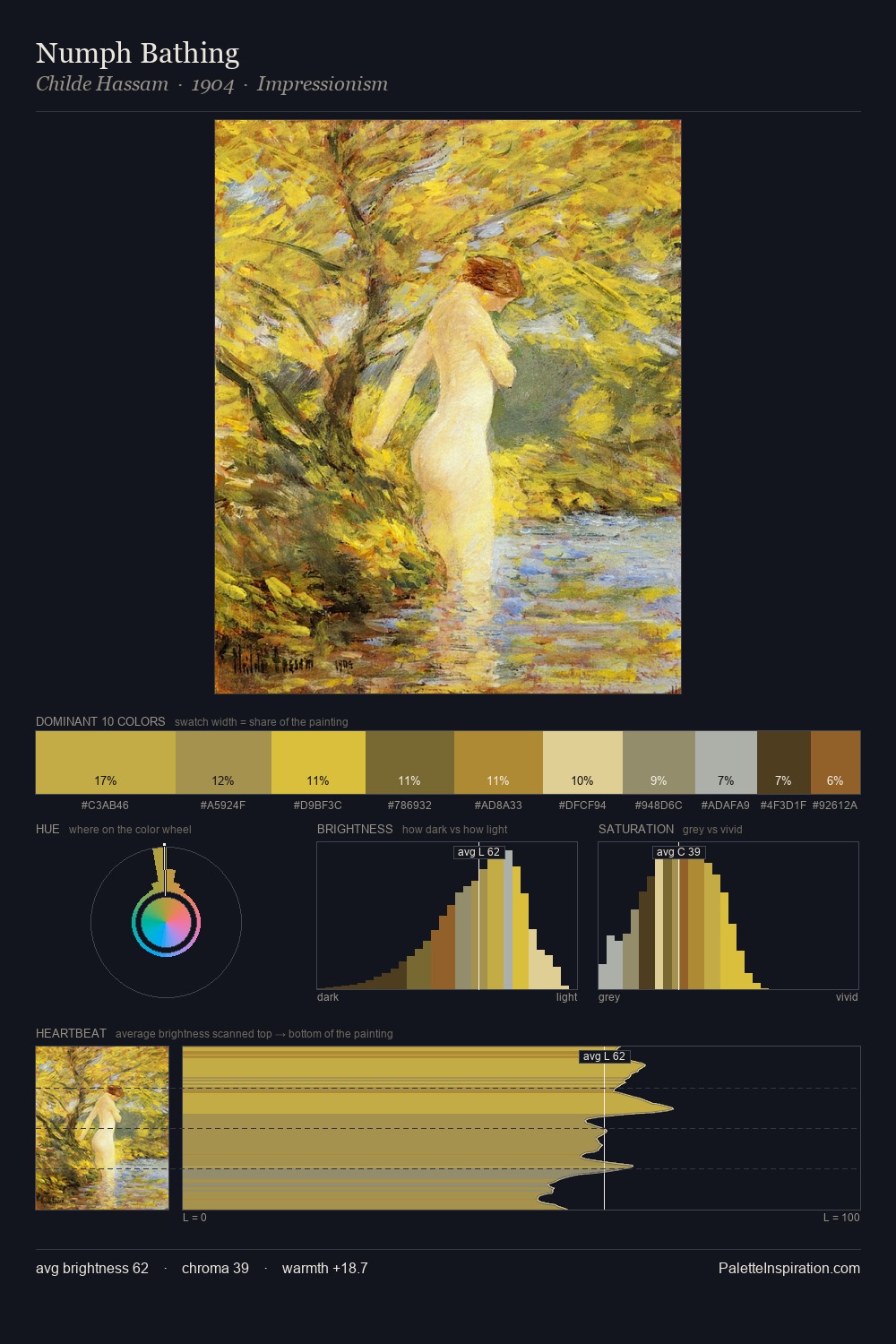The image size is (896, 1344).
Task: Click the rust brown #92612A swatch
Action: click(835, 762)
